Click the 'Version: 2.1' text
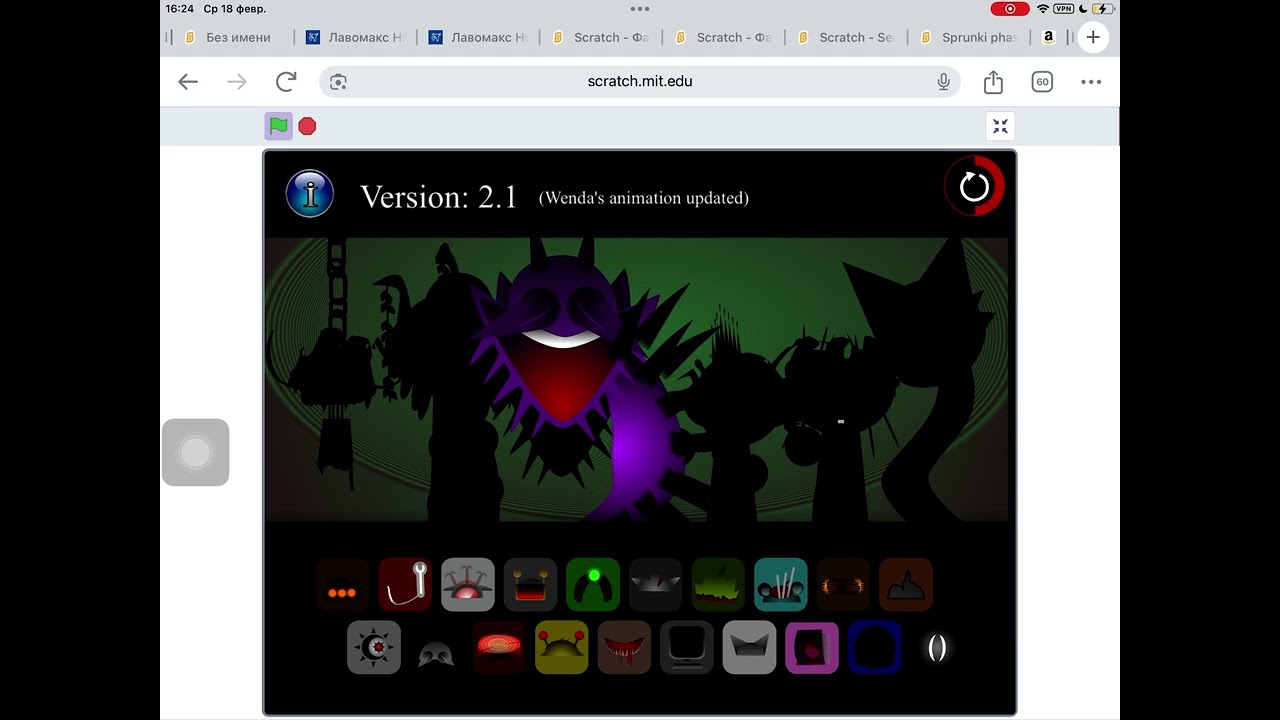 [x=439, y=197]
